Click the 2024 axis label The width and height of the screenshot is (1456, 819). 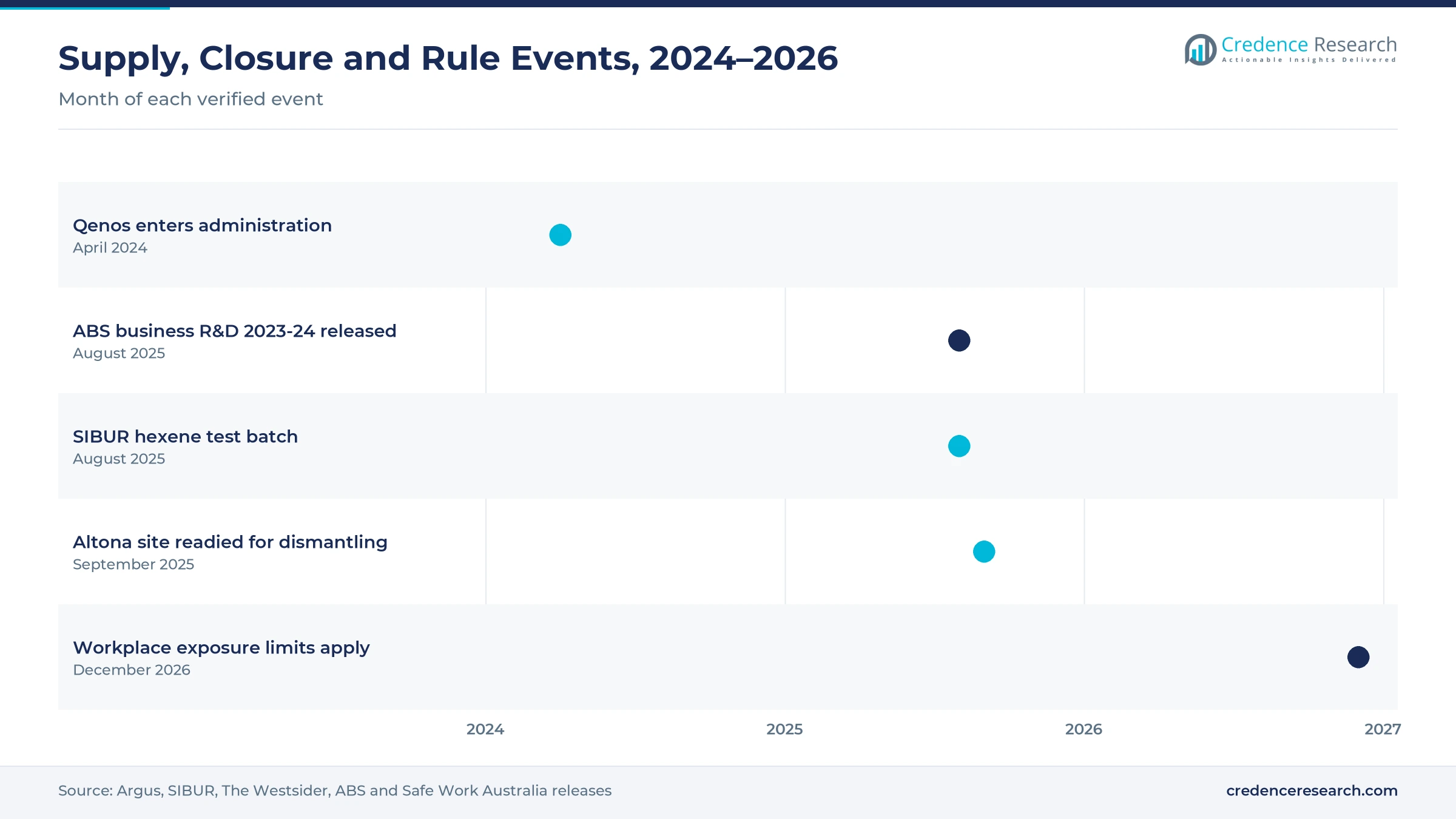[x=485, y=729]
